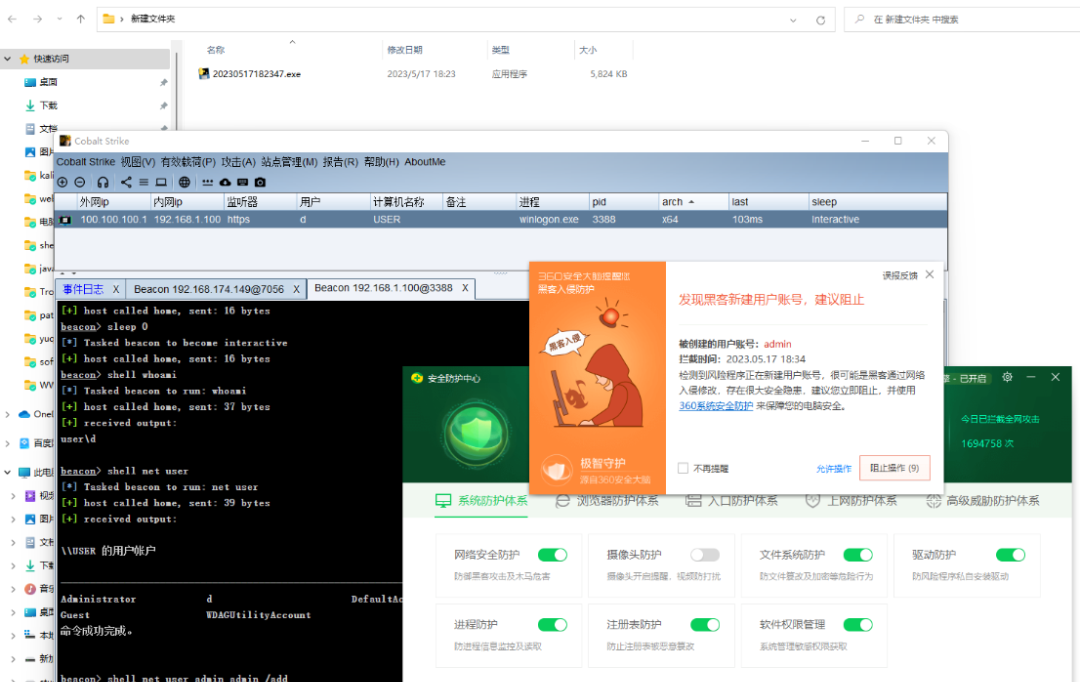Open the AboutMe menu in Cobalt Strike
Viewport: 1080px width, 682px height.
pyautogui.click(x=425, y=162)
